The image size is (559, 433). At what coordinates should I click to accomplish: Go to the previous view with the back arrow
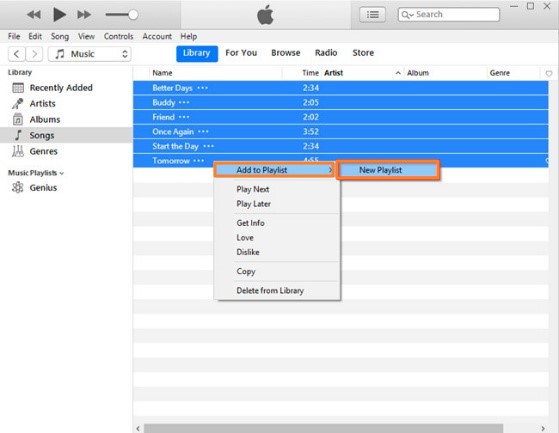coord(16,54)
